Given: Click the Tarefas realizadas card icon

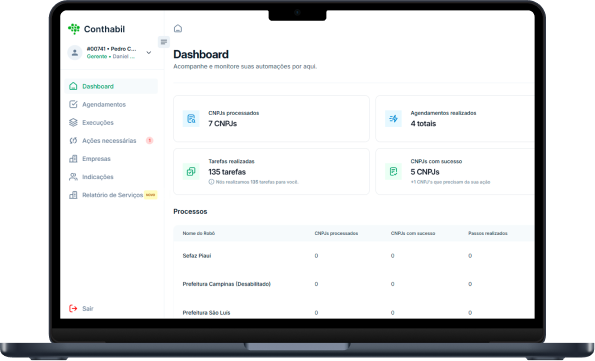Looking at the screenshot, I should point(191,172).
